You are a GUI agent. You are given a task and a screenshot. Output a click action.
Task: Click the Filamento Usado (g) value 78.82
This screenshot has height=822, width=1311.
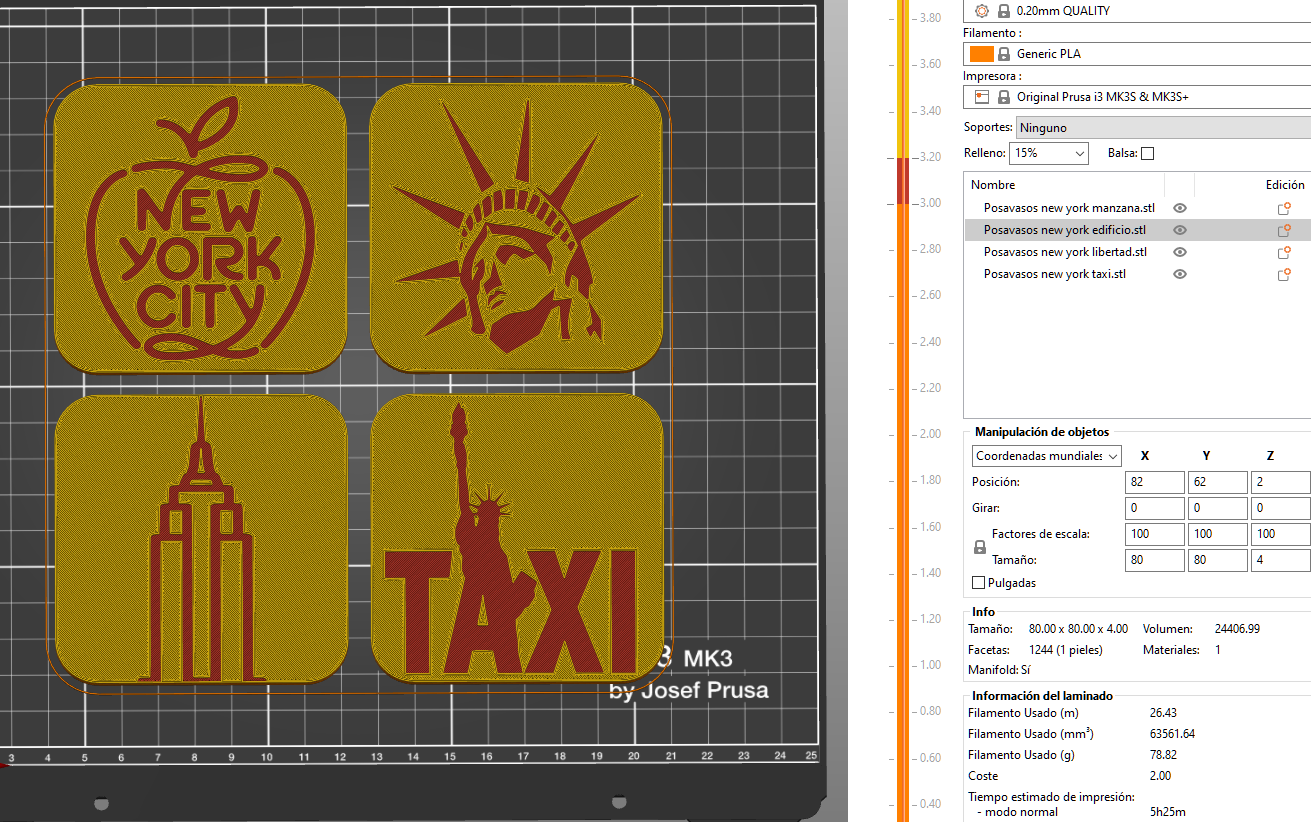[1165, 755]
